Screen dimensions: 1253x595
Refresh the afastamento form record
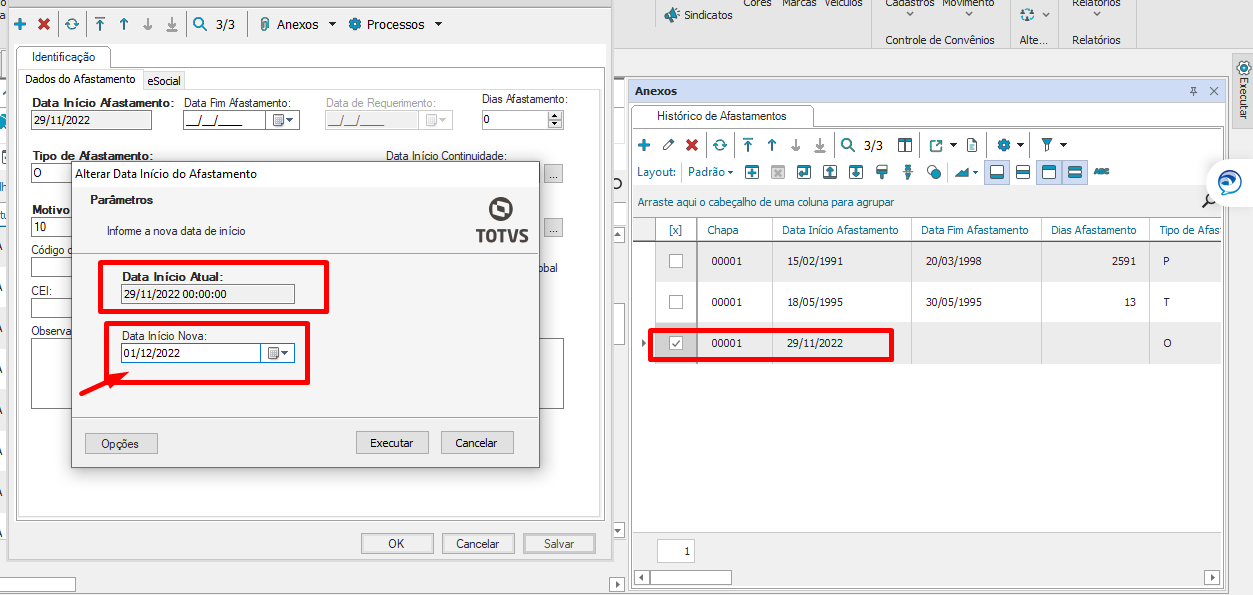pyautogui.click(x=71, y=24)
